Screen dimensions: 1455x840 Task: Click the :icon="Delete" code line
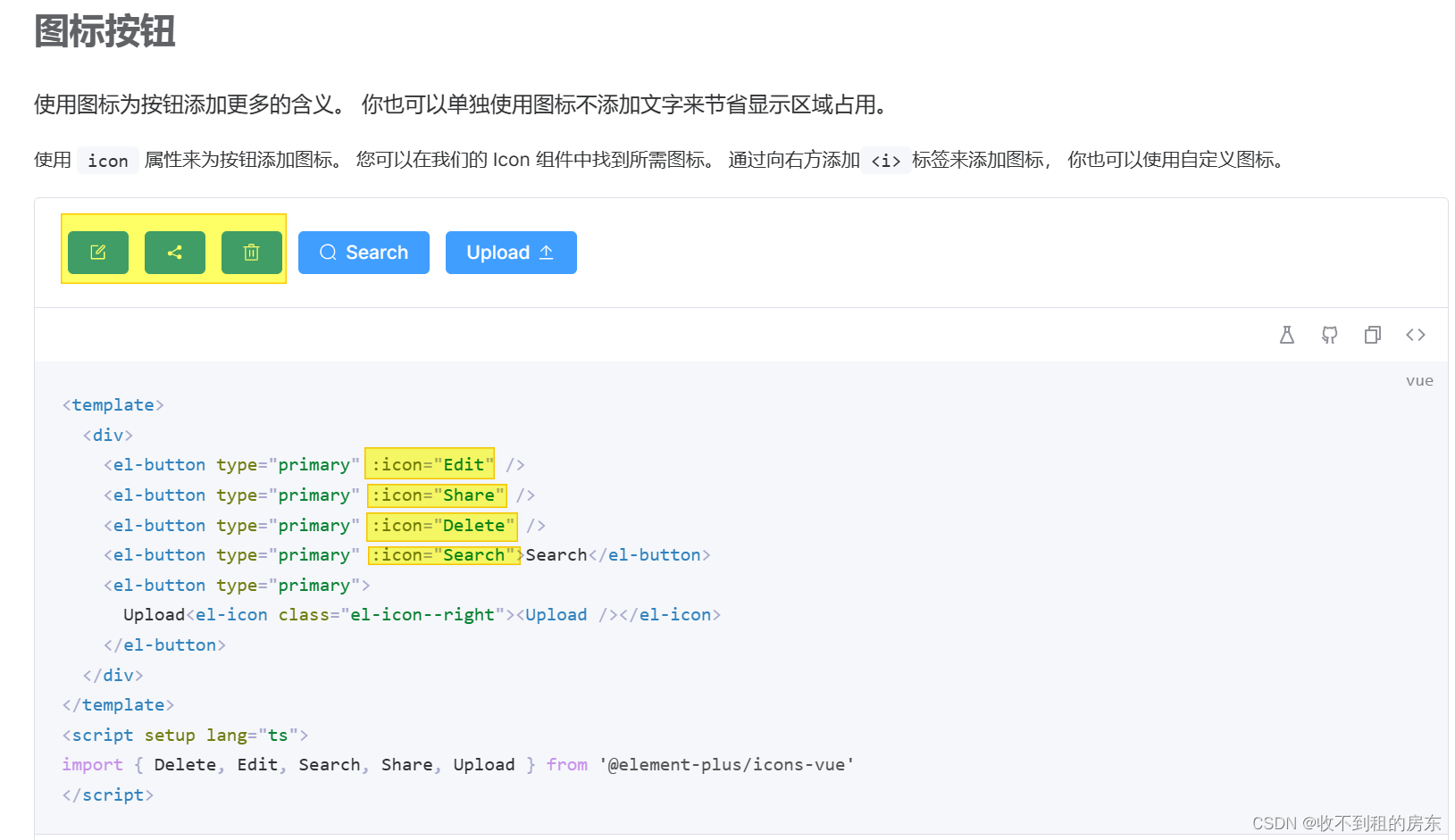[324, 526]
